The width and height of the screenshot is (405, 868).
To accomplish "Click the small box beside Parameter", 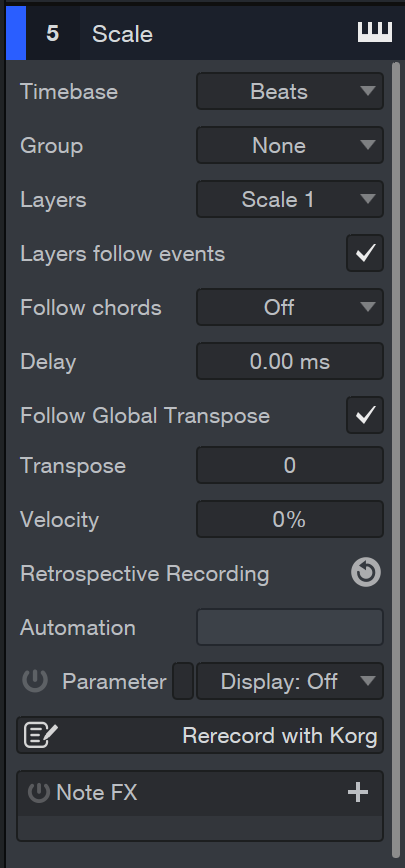I will coord(183,681).
